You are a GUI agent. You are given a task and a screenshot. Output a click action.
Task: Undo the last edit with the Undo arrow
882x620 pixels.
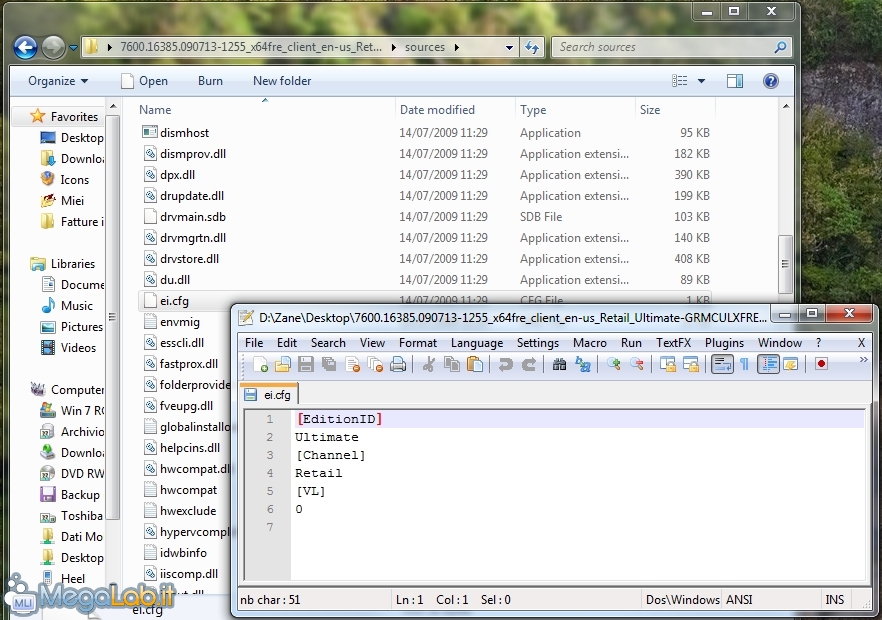click(505, 365)
